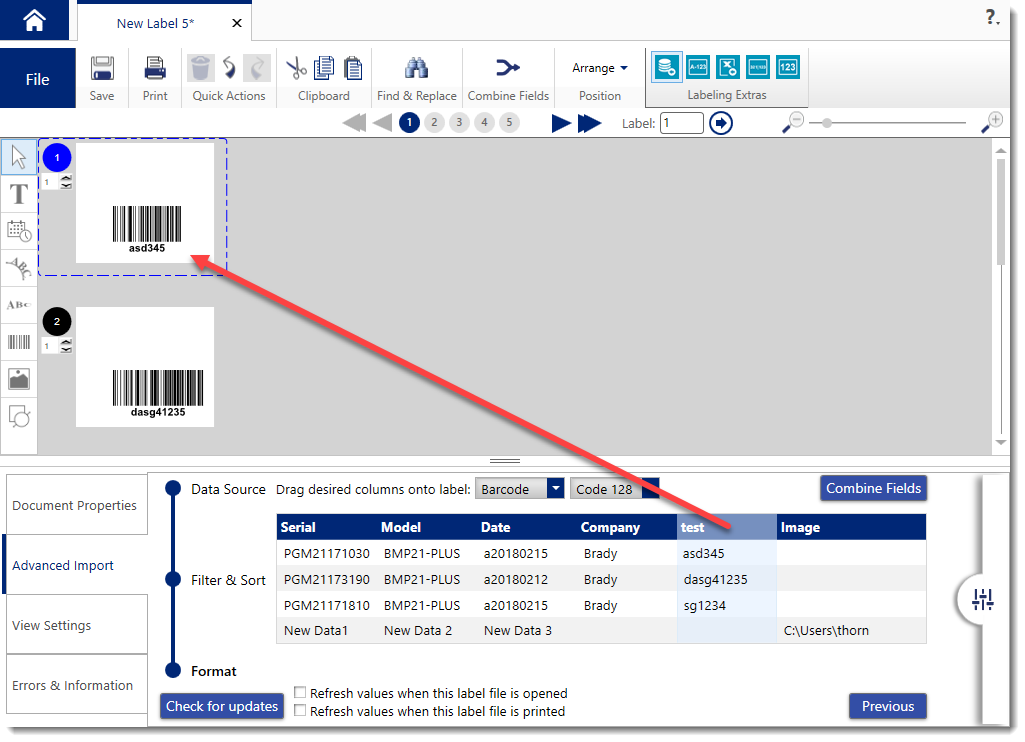Jump to the last label page

(590, 123)
